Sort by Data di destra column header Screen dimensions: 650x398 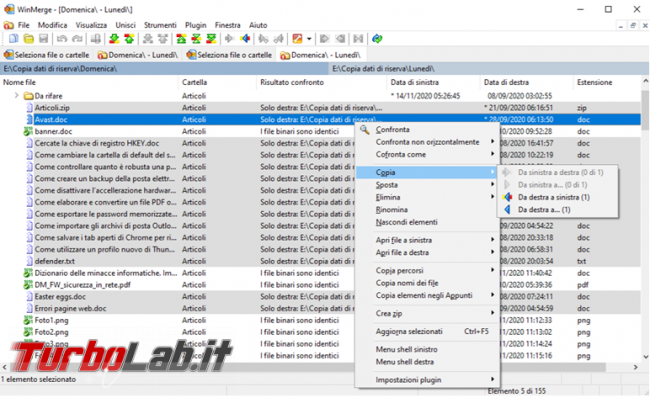click(527, 83)
